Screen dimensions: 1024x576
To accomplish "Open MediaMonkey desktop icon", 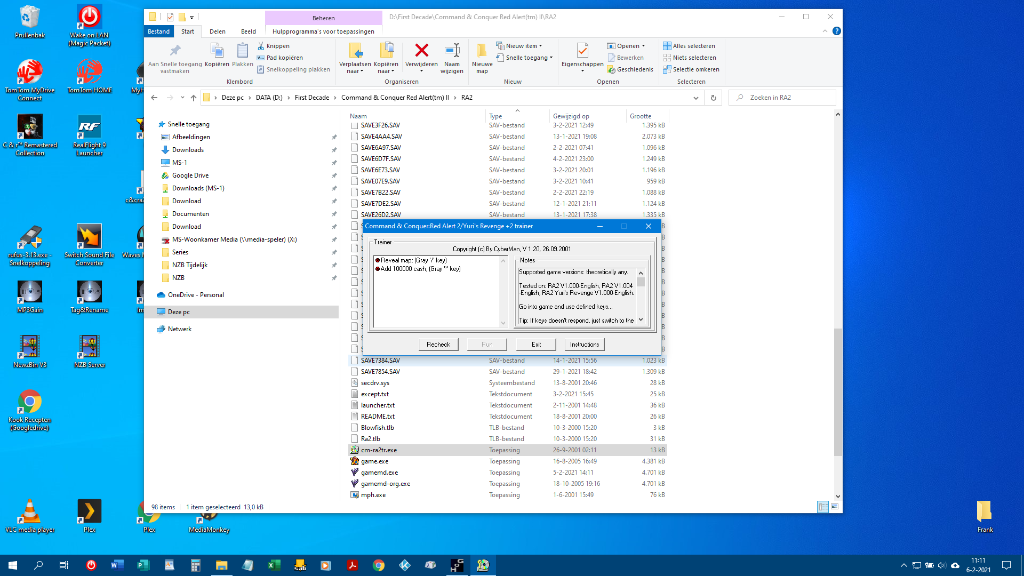I will (209, 520).
